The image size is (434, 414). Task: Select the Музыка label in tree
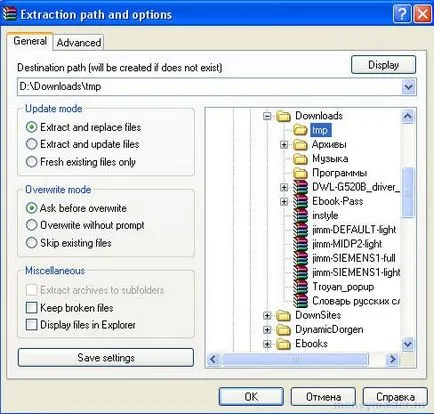330,159
